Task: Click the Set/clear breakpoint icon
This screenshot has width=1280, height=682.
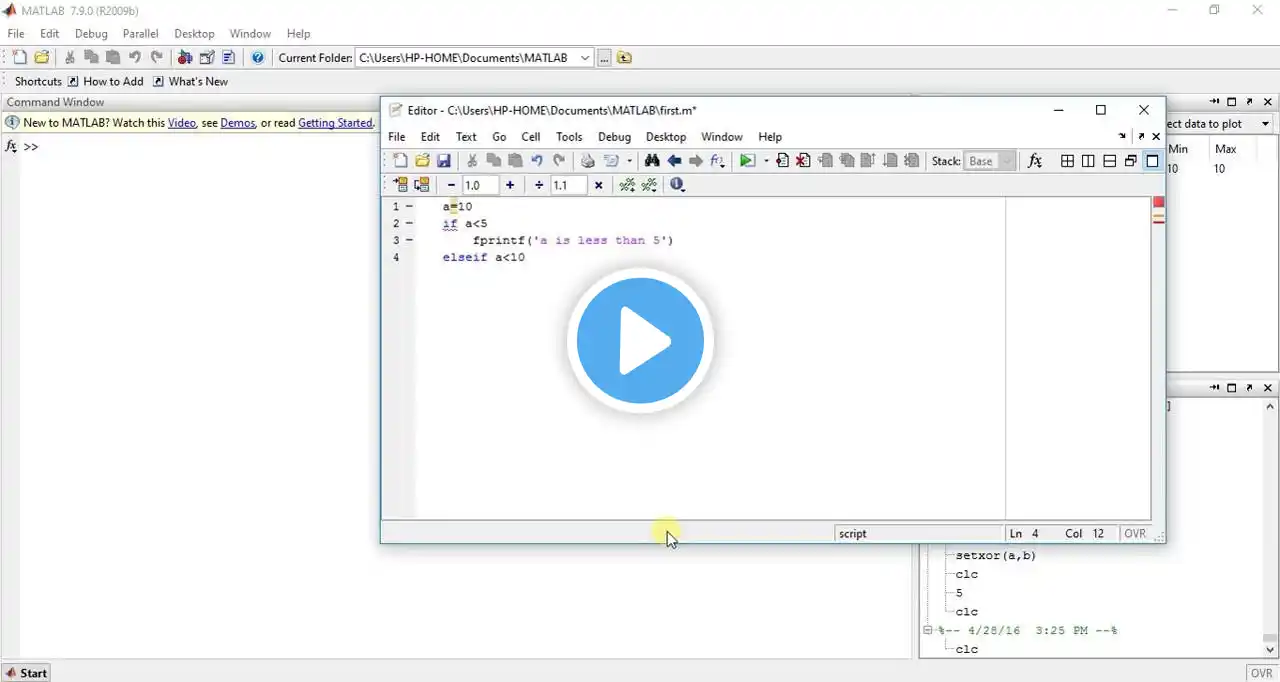Action: click(782, 161)
